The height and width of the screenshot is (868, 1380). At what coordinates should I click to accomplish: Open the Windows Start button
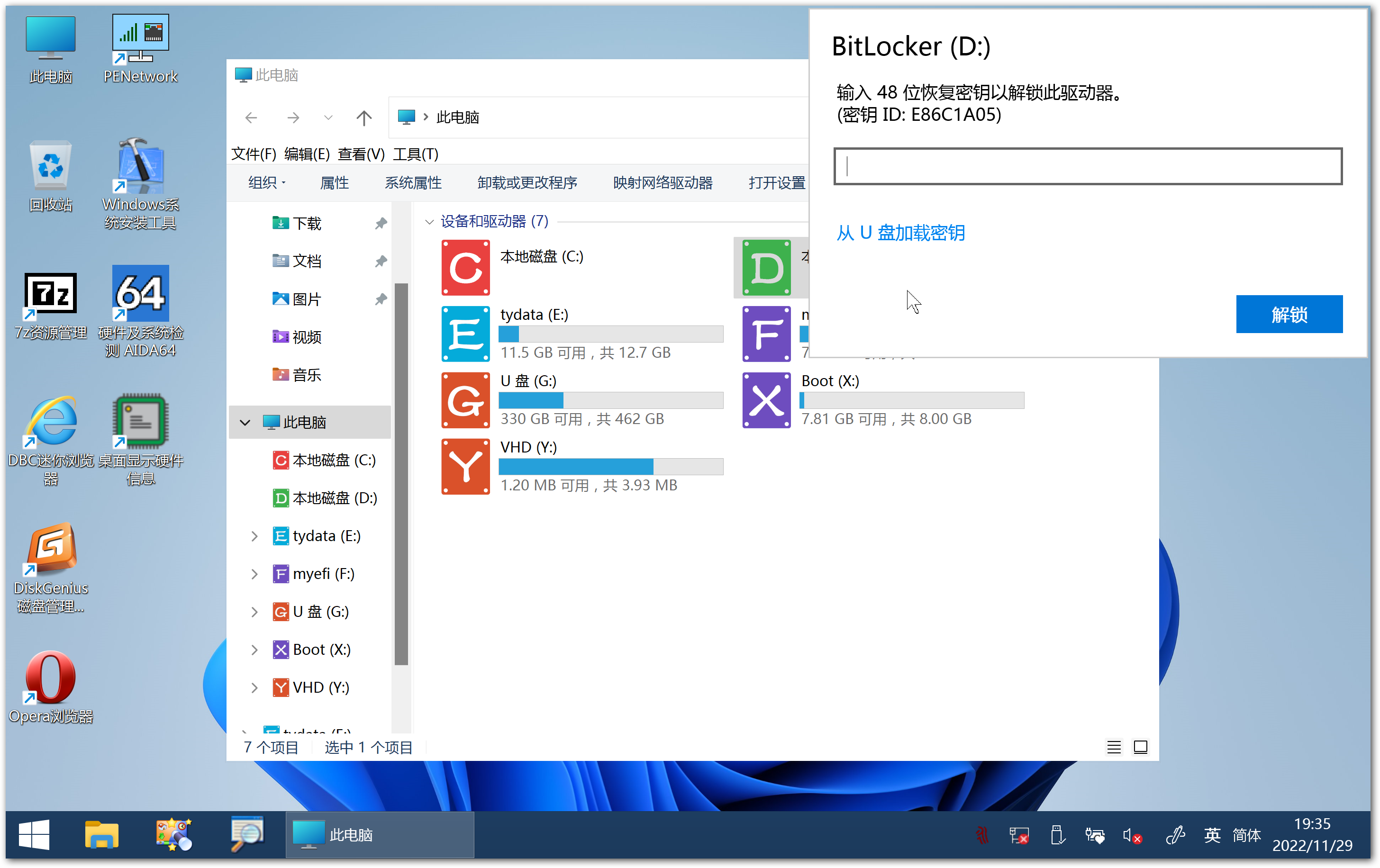tap(34, 834)
